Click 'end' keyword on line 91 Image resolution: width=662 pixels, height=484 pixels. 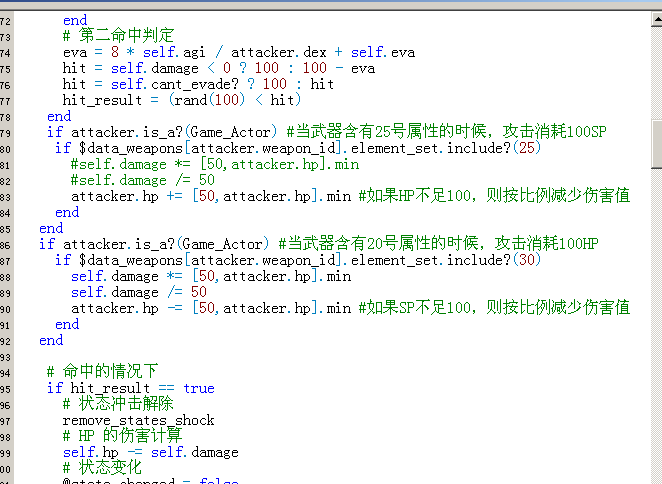click(67, 324)
